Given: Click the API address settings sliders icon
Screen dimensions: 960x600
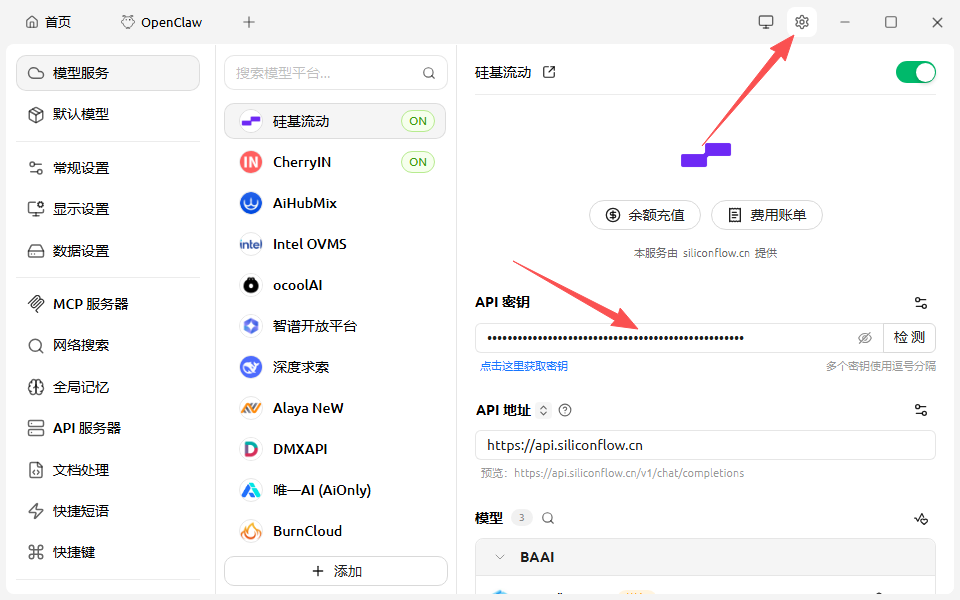Looking at the screenshot, I should [x=921, y=410].
